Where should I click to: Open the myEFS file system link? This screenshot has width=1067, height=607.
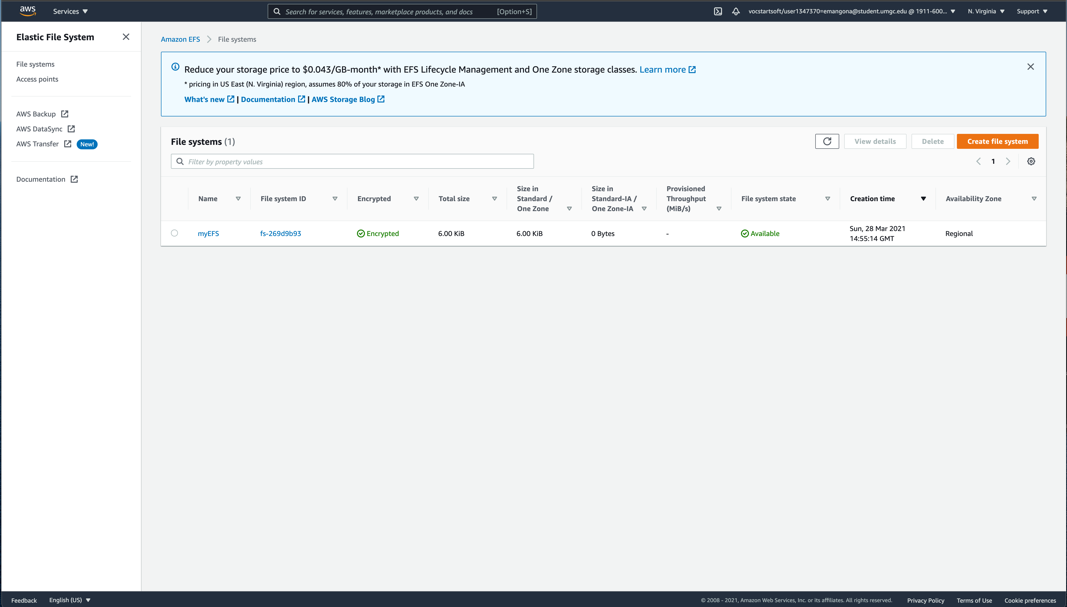click(x=208, y=233)
